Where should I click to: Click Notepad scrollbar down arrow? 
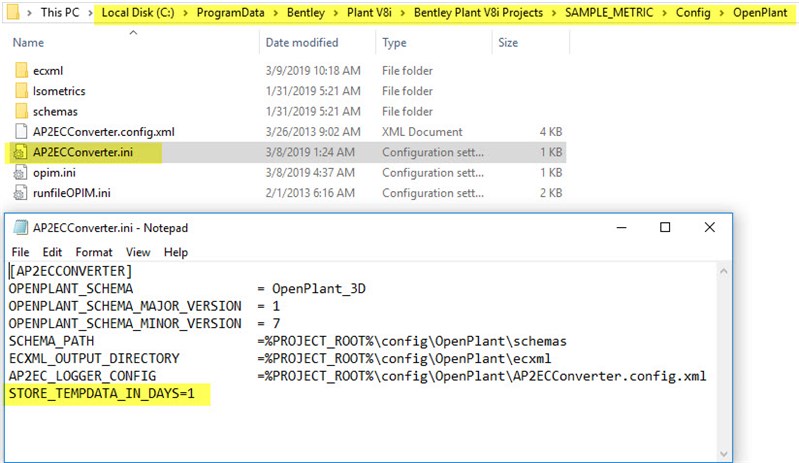coord(723,453)
